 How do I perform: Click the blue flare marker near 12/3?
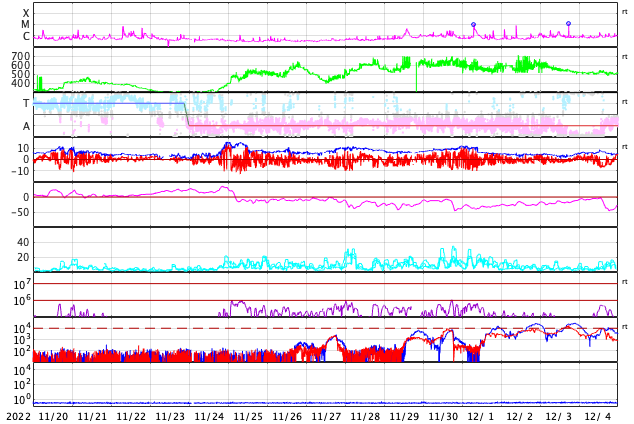click(568, 23)
